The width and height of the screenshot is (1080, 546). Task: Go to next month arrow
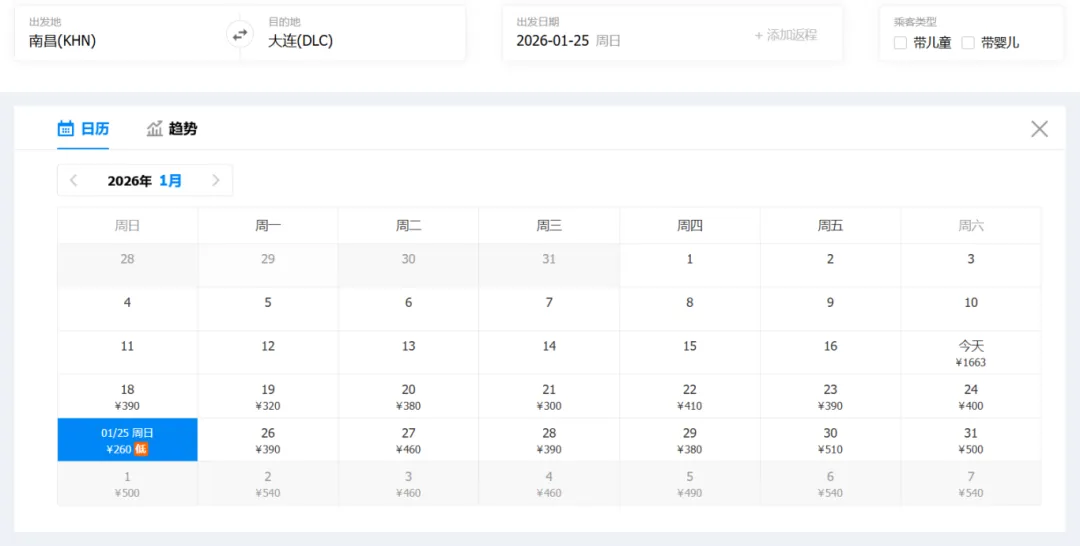[x=216, y=180]
